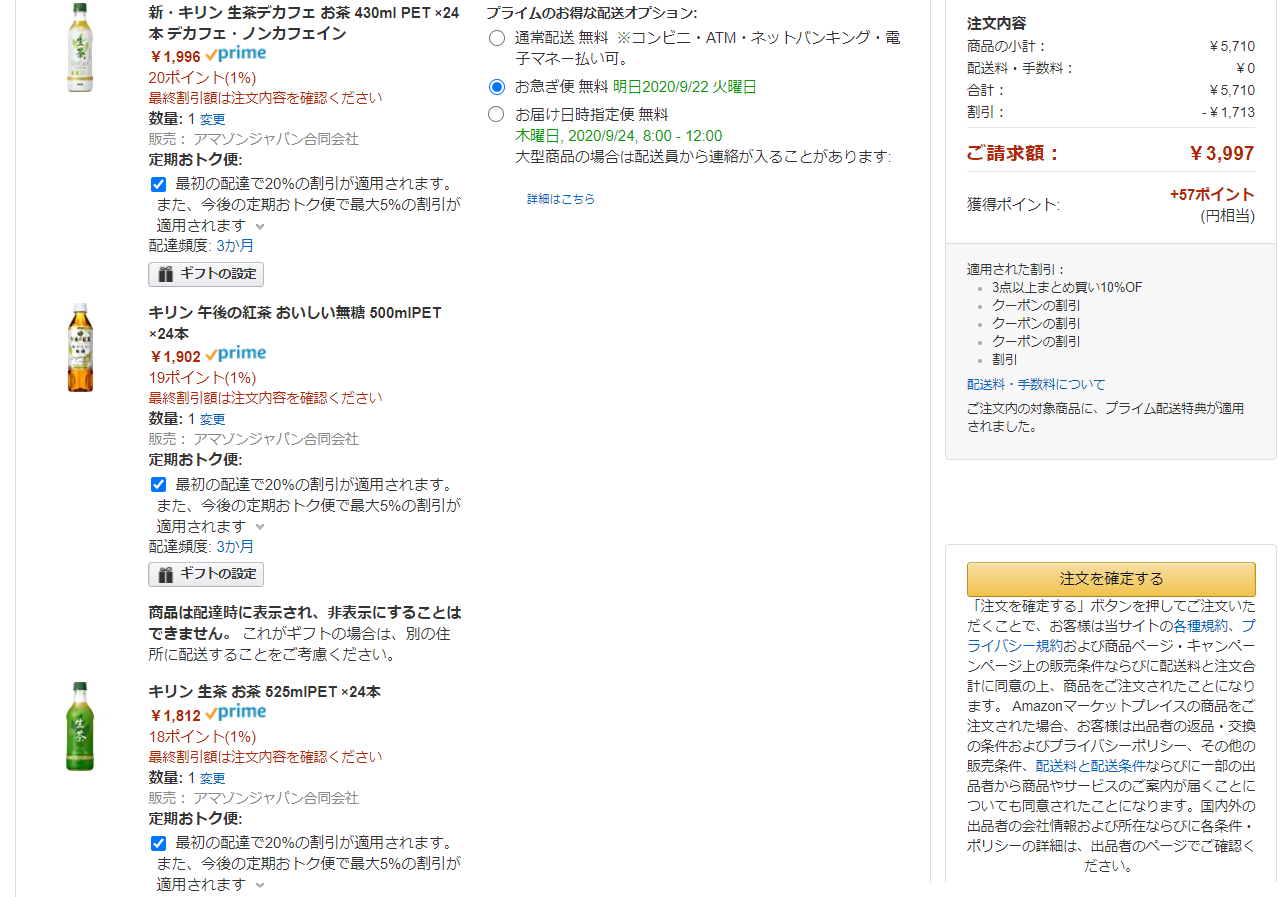Click the 生茶デカフェ product bottle image
This screenshot has width=1288, height=897.
[80, 48]
